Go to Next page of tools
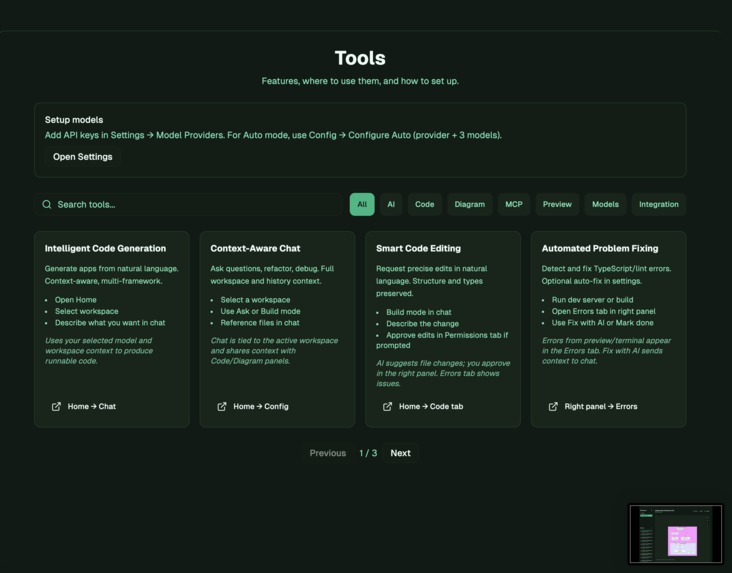The image size is (732, 573). pos(401,453)
